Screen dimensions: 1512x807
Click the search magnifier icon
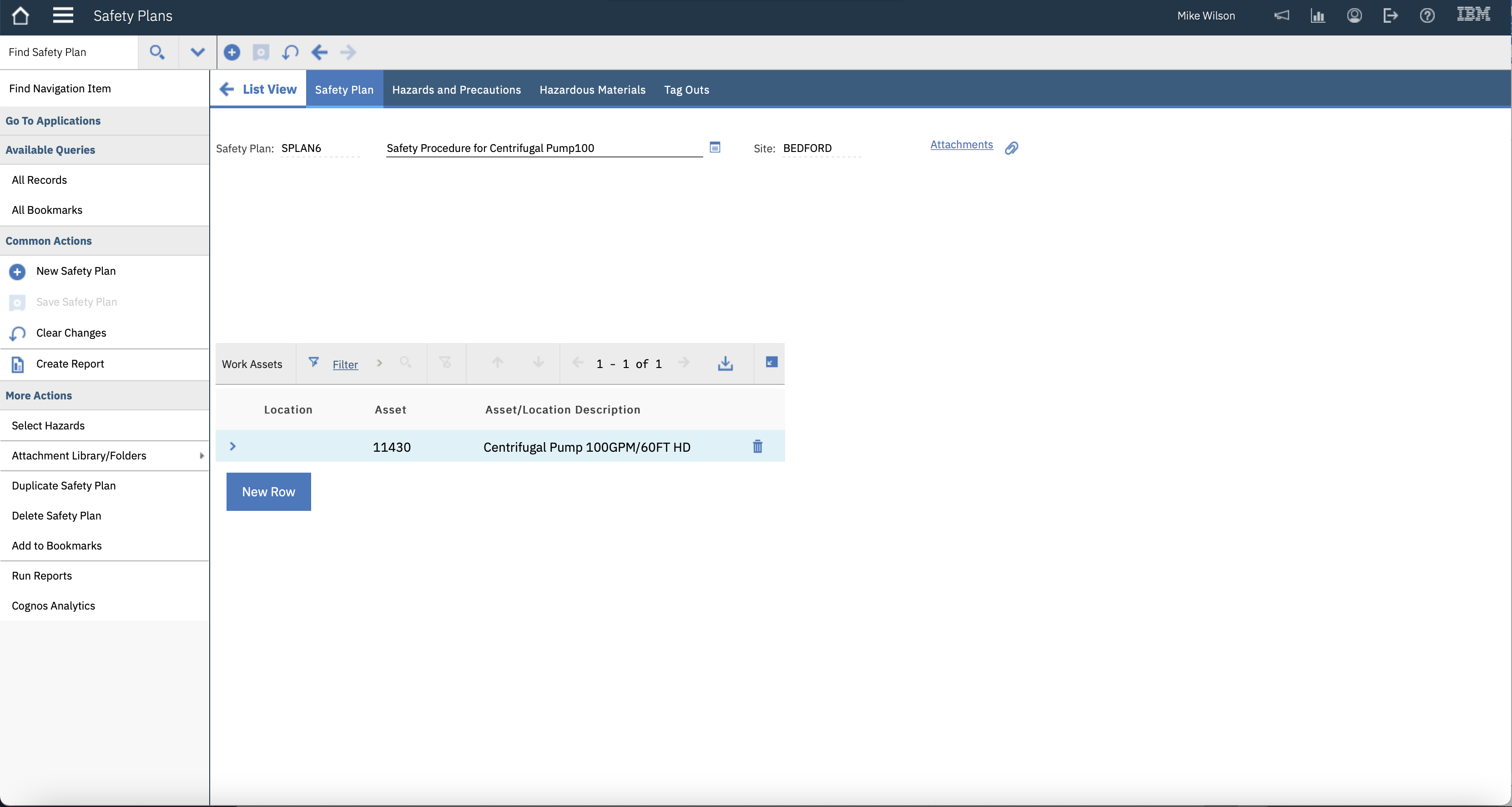pyautogui.click(x=157, y=52)
